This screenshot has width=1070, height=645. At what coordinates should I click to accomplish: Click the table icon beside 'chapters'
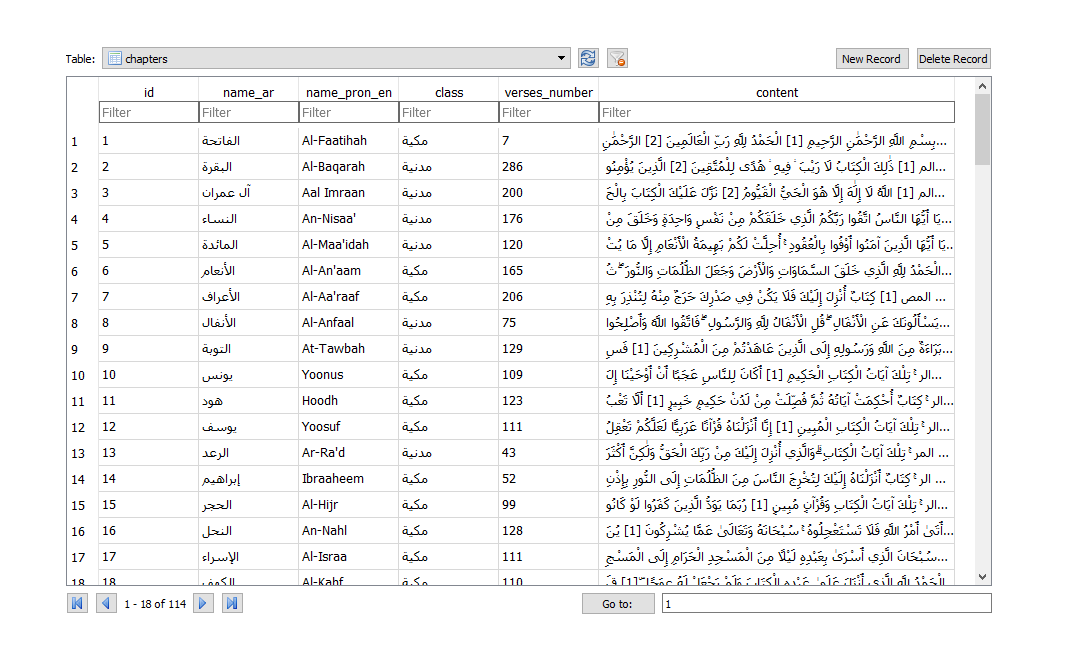point(115,58)
